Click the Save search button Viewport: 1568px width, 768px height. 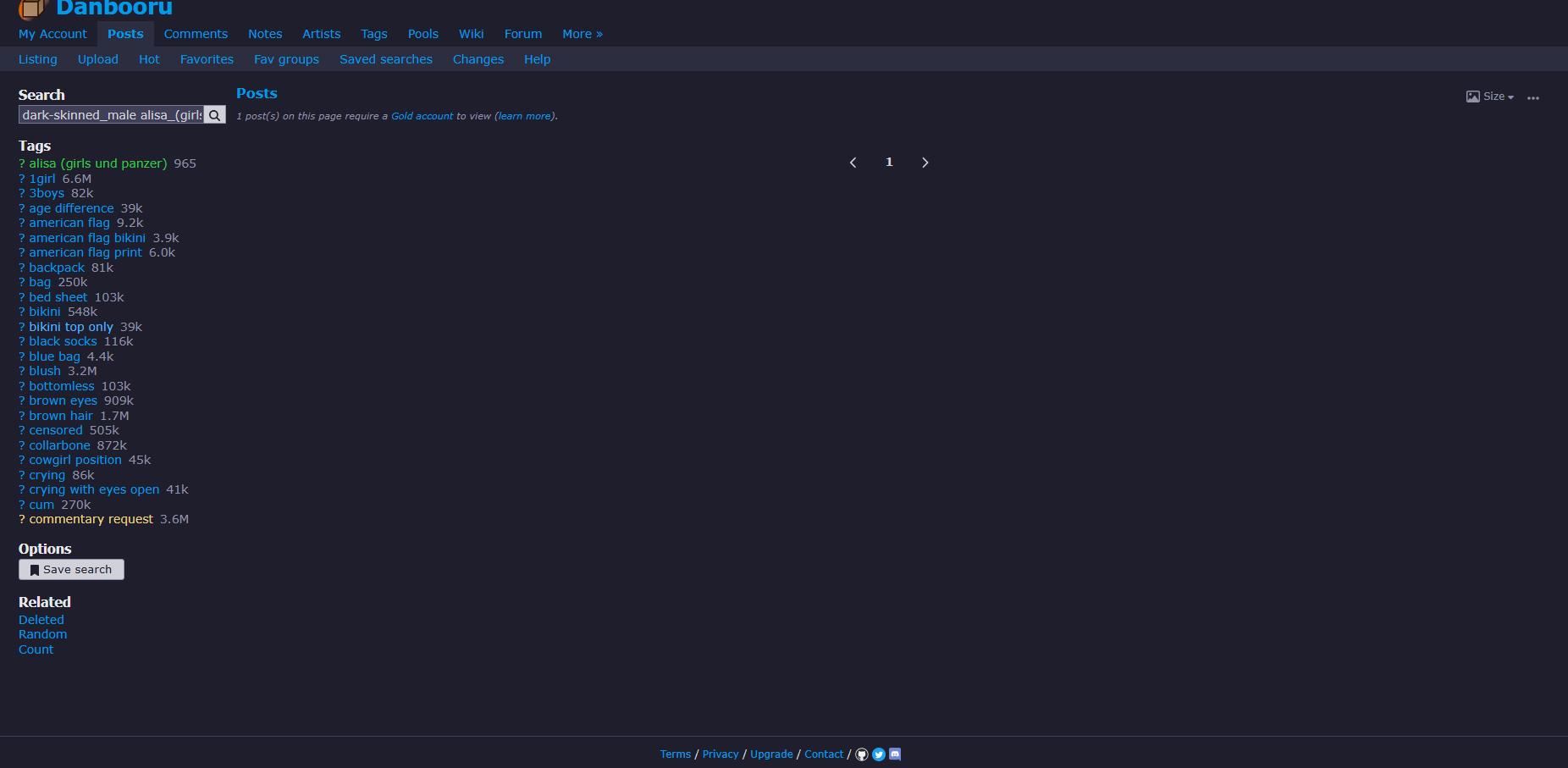pos(71,570)
